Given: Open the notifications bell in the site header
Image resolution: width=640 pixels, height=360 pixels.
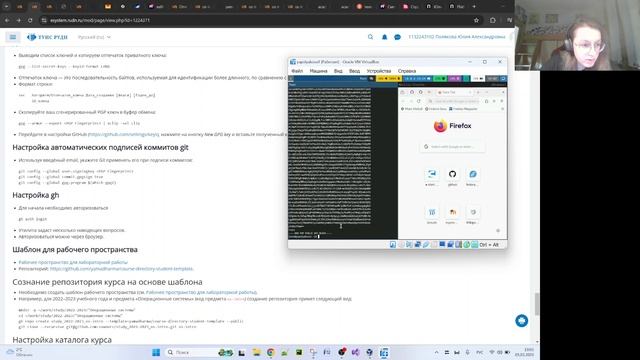Looking at the screenshot, I should coord(384,37).
